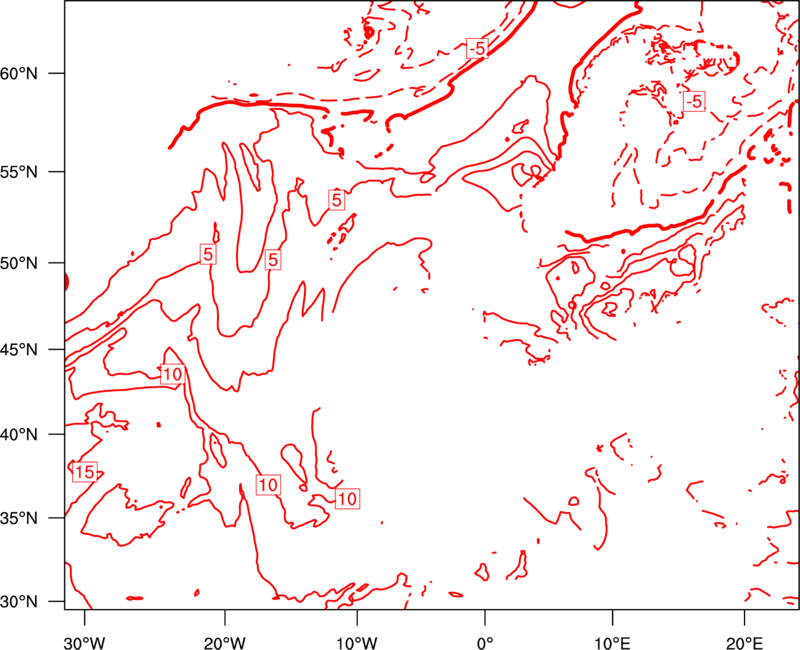Viewport: 800px width, 650px height.
Task: Click the 10 contour label nearest 10°W
Action: coord(347,498)
